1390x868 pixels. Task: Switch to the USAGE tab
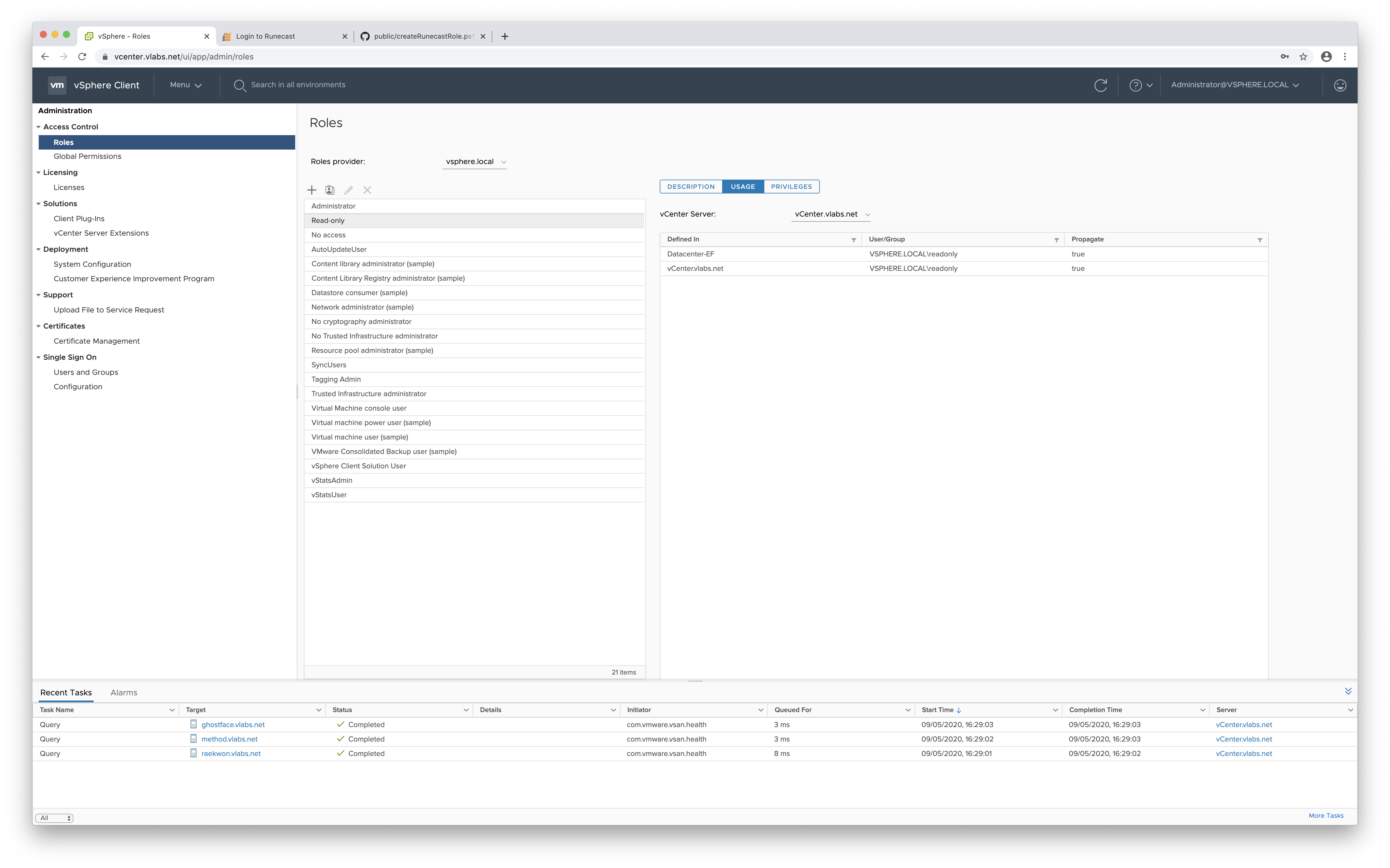tap(742, 187)
